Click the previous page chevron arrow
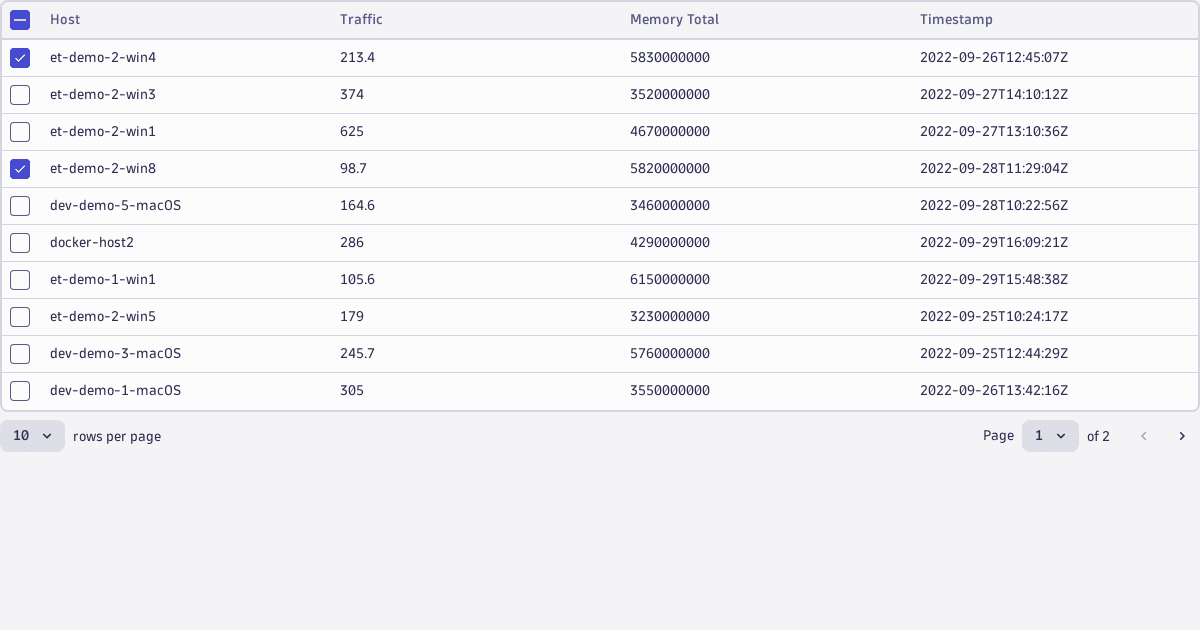1200x630 pixels. point(1144,436)
